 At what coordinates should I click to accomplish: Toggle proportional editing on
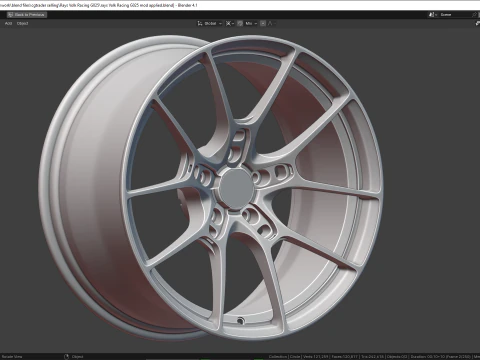point(263,23)
